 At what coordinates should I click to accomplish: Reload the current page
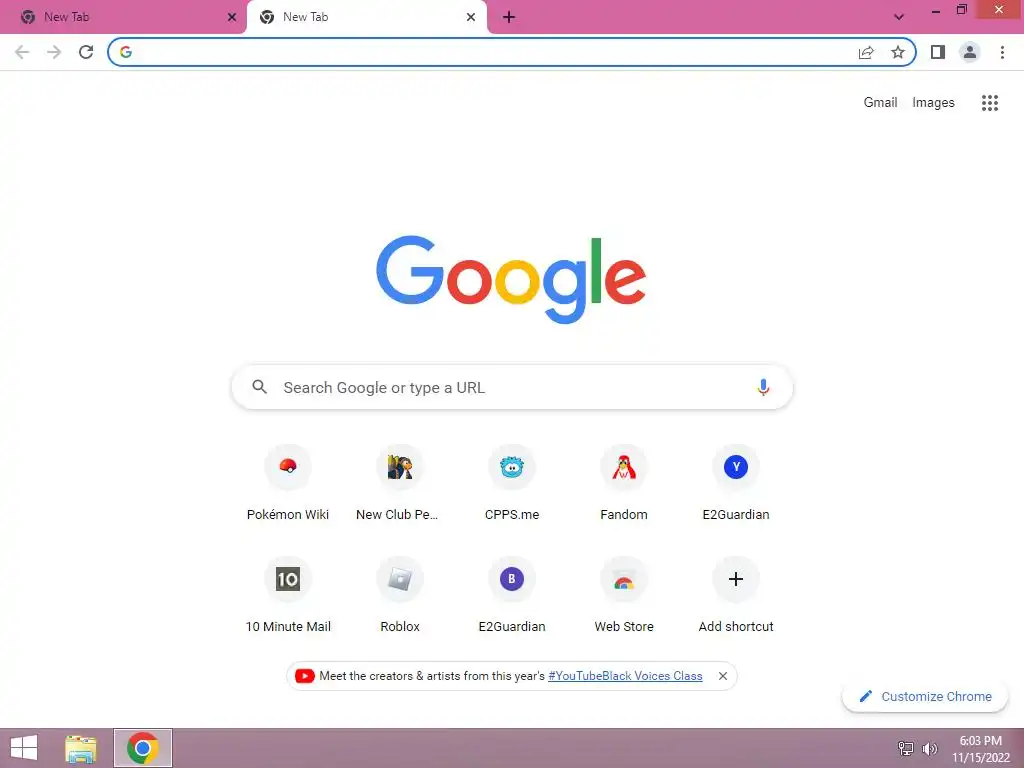point(86,52)
